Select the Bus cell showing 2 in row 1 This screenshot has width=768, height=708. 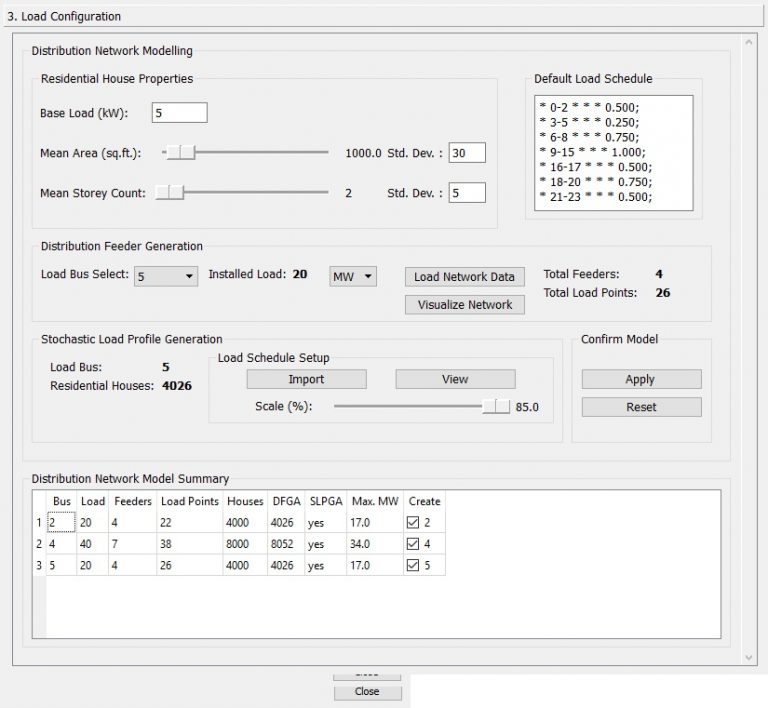pyautogui.click(x=61, y=522)
